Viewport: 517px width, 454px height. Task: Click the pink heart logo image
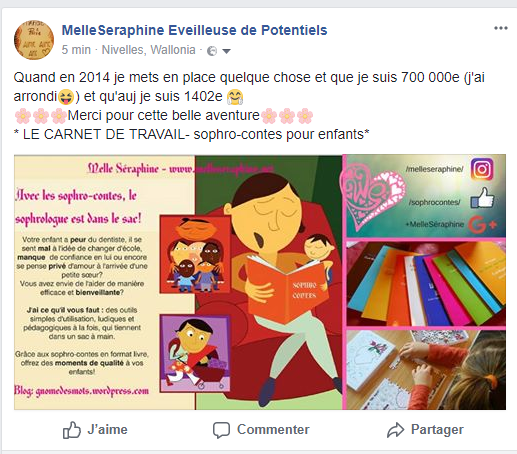click(x=373, y=197)
